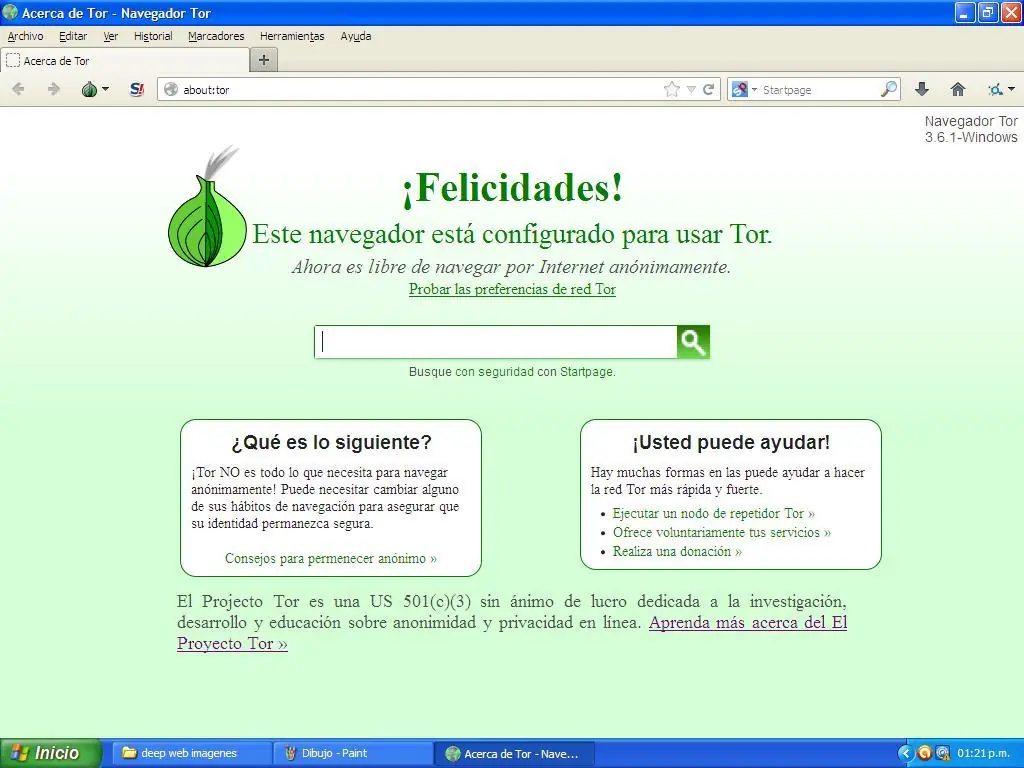Viewport: 1024px width, 768px height.
Task: Bookmark page with star icon
Action: pyautogui.click(x=671, y=89)
